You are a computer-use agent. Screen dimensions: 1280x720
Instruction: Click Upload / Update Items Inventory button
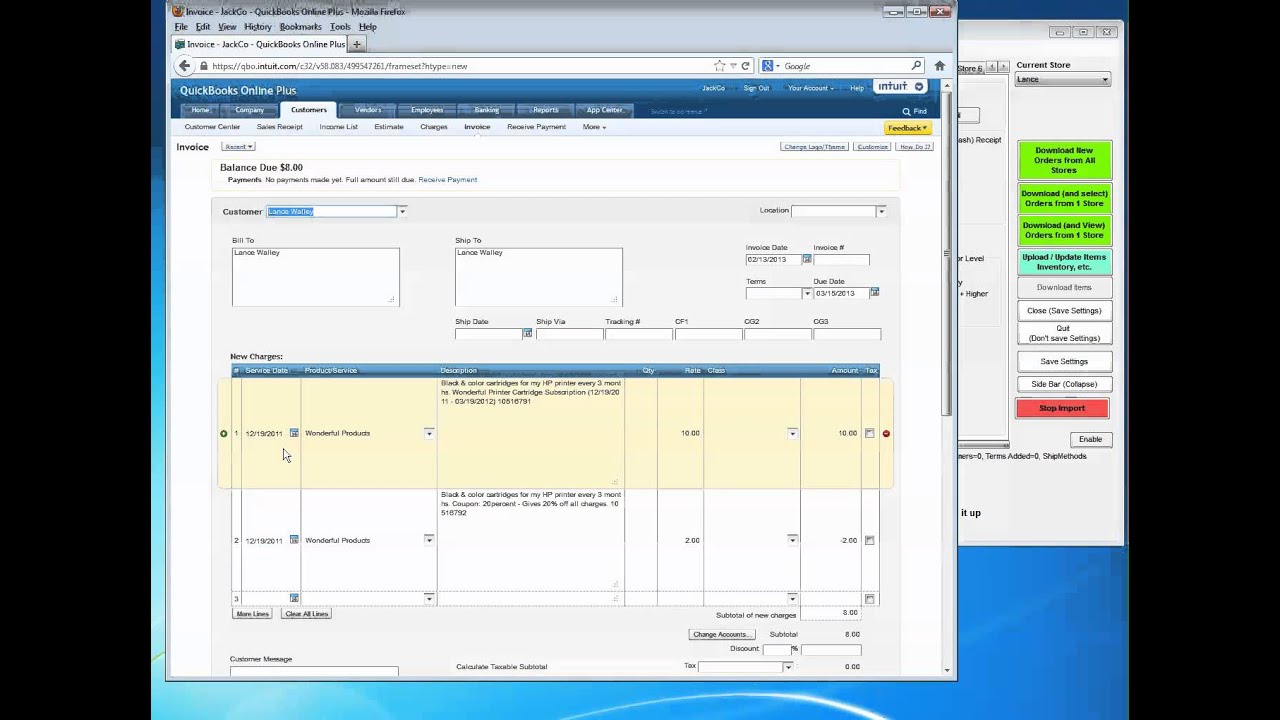(1064, 262)
